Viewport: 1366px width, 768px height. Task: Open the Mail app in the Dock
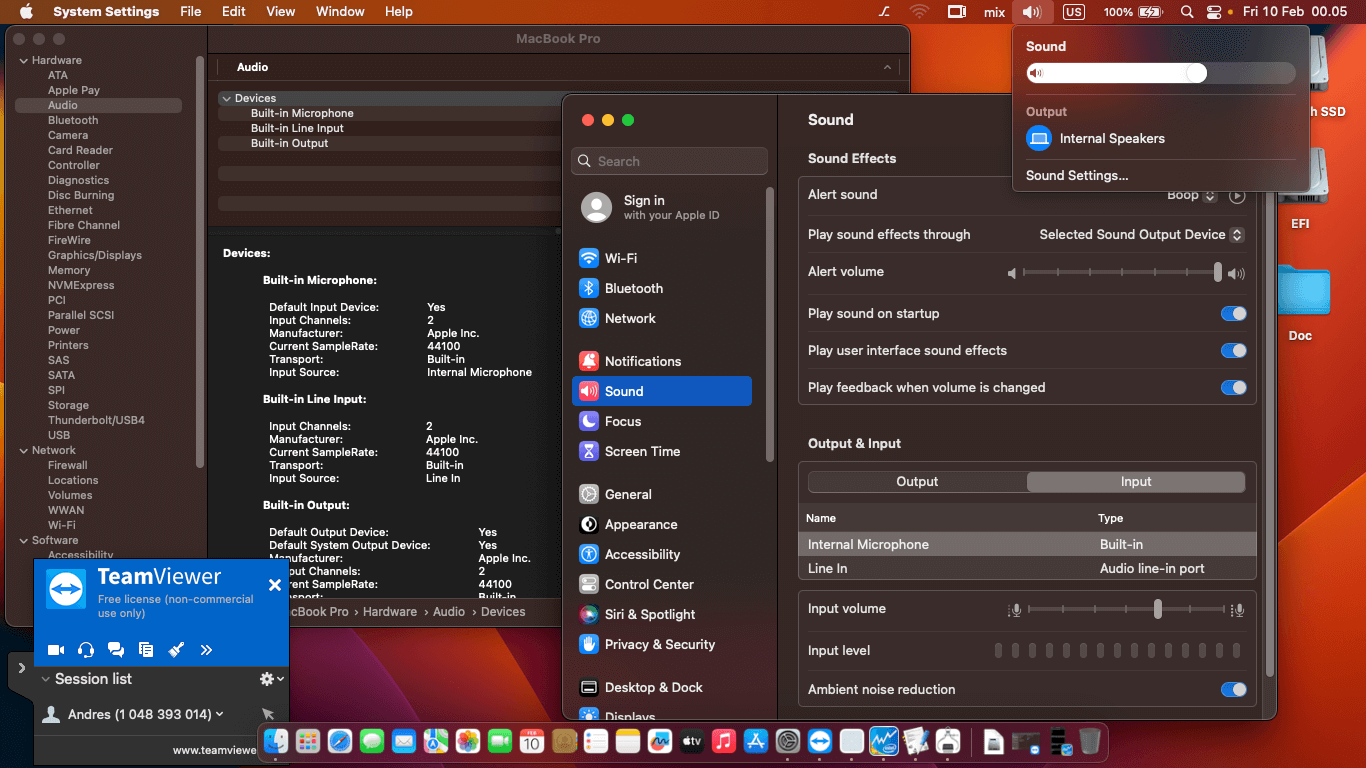click(x=404, y=741)
